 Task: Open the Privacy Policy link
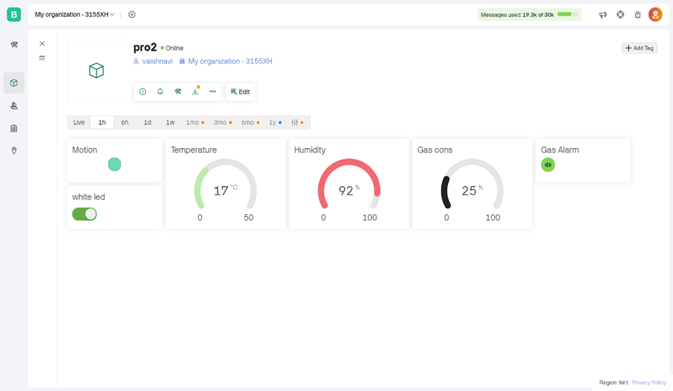[649, 382]
